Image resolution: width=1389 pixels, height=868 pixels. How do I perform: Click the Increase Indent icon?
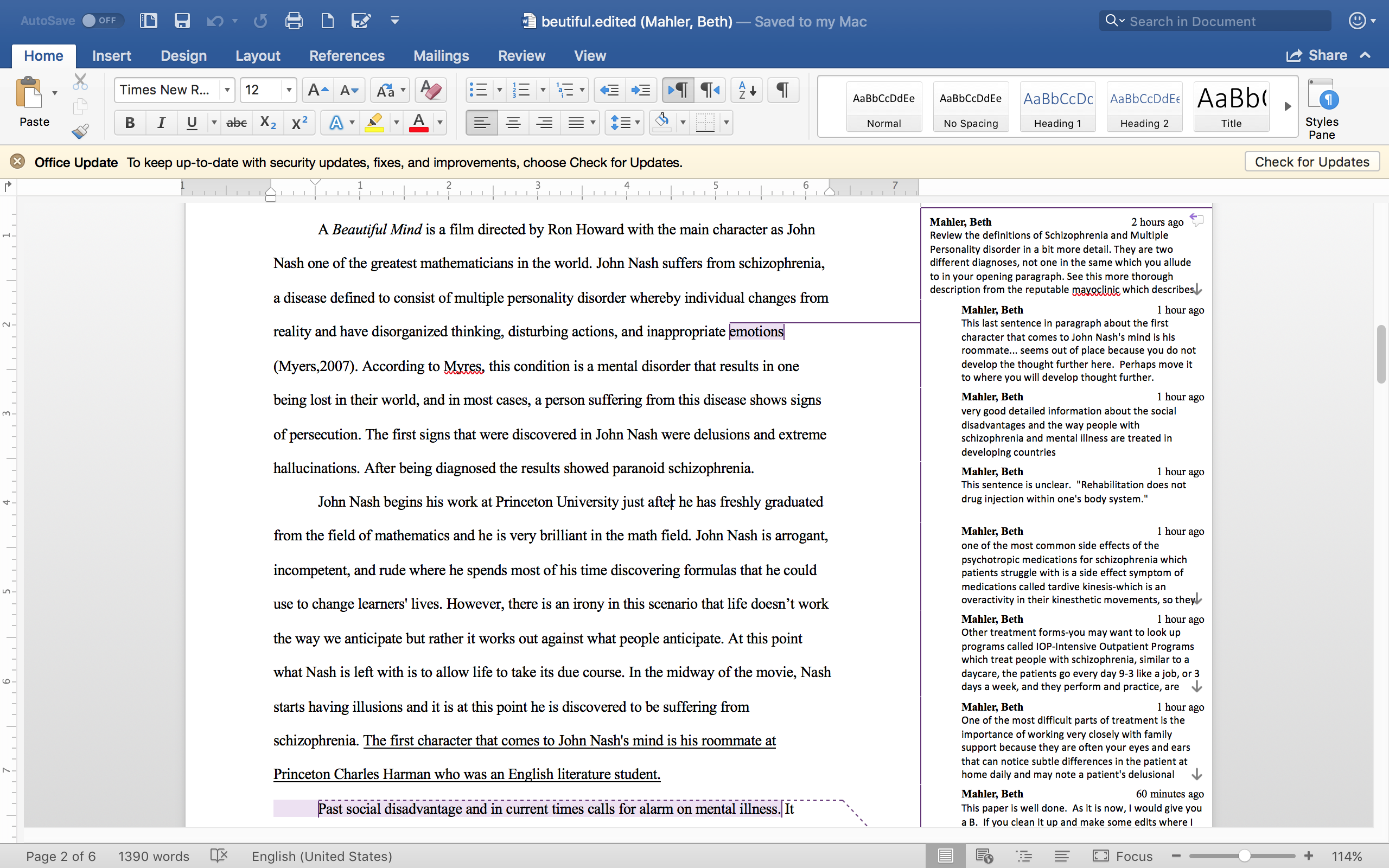640,90
